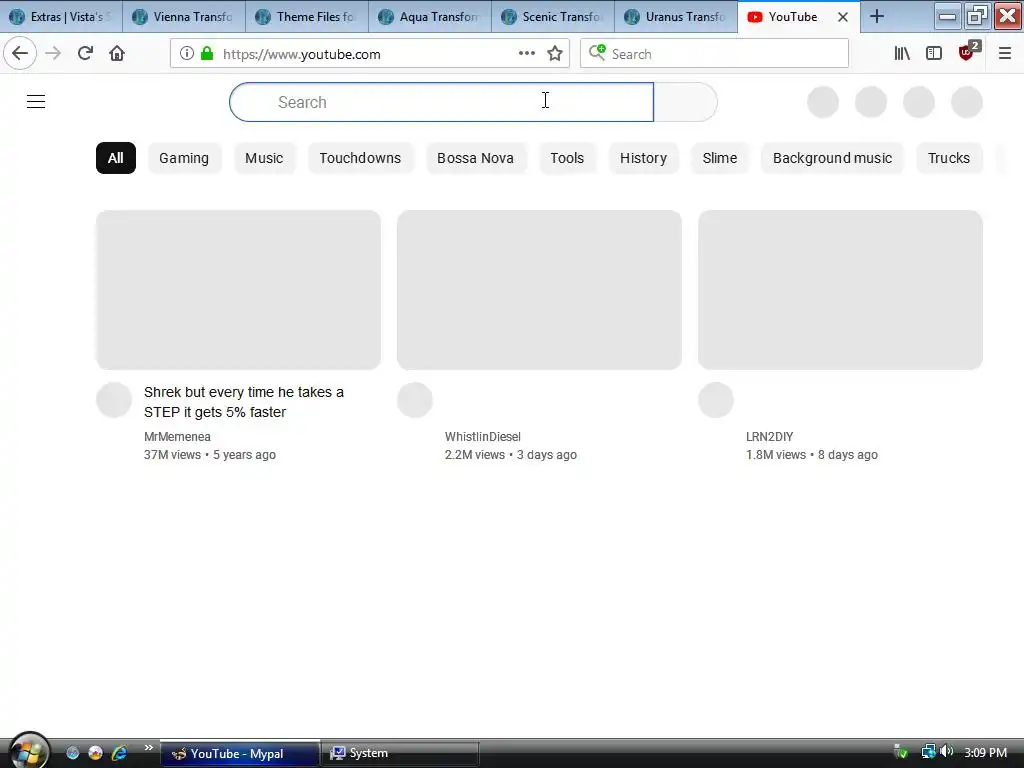Show the taskbar clock at 3:09 PM
The width and height of the screenshot is (1024, 768).
985,753
